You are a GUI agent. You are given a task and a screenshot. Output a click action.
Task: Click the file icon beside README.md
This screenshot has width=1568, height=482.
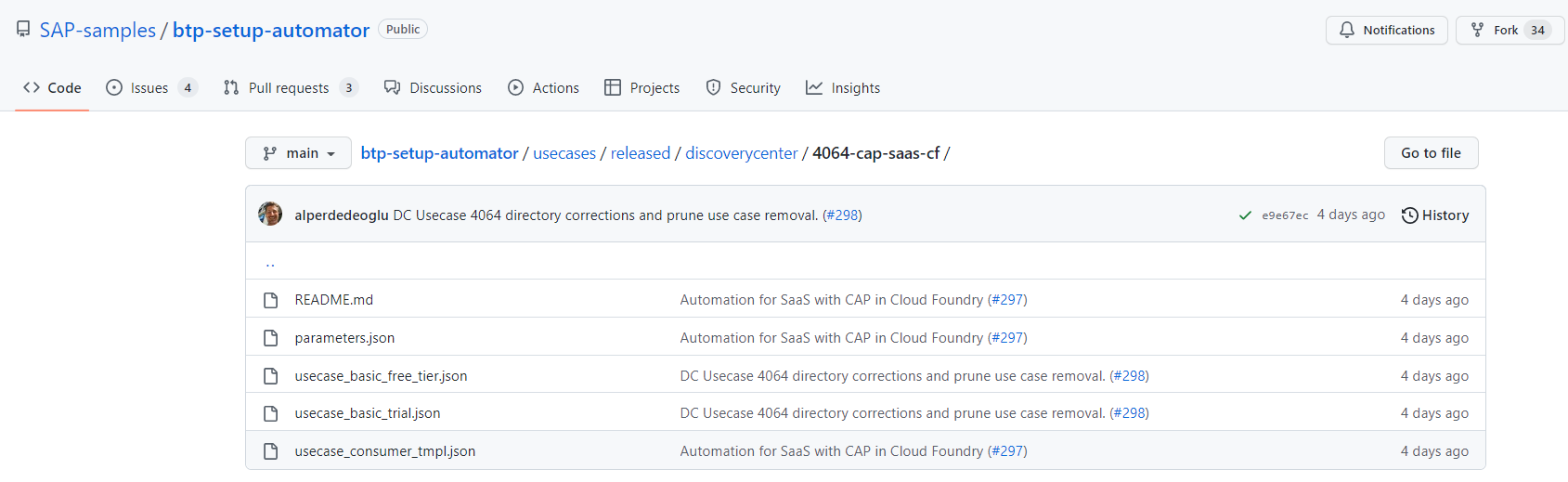(271, 300)
